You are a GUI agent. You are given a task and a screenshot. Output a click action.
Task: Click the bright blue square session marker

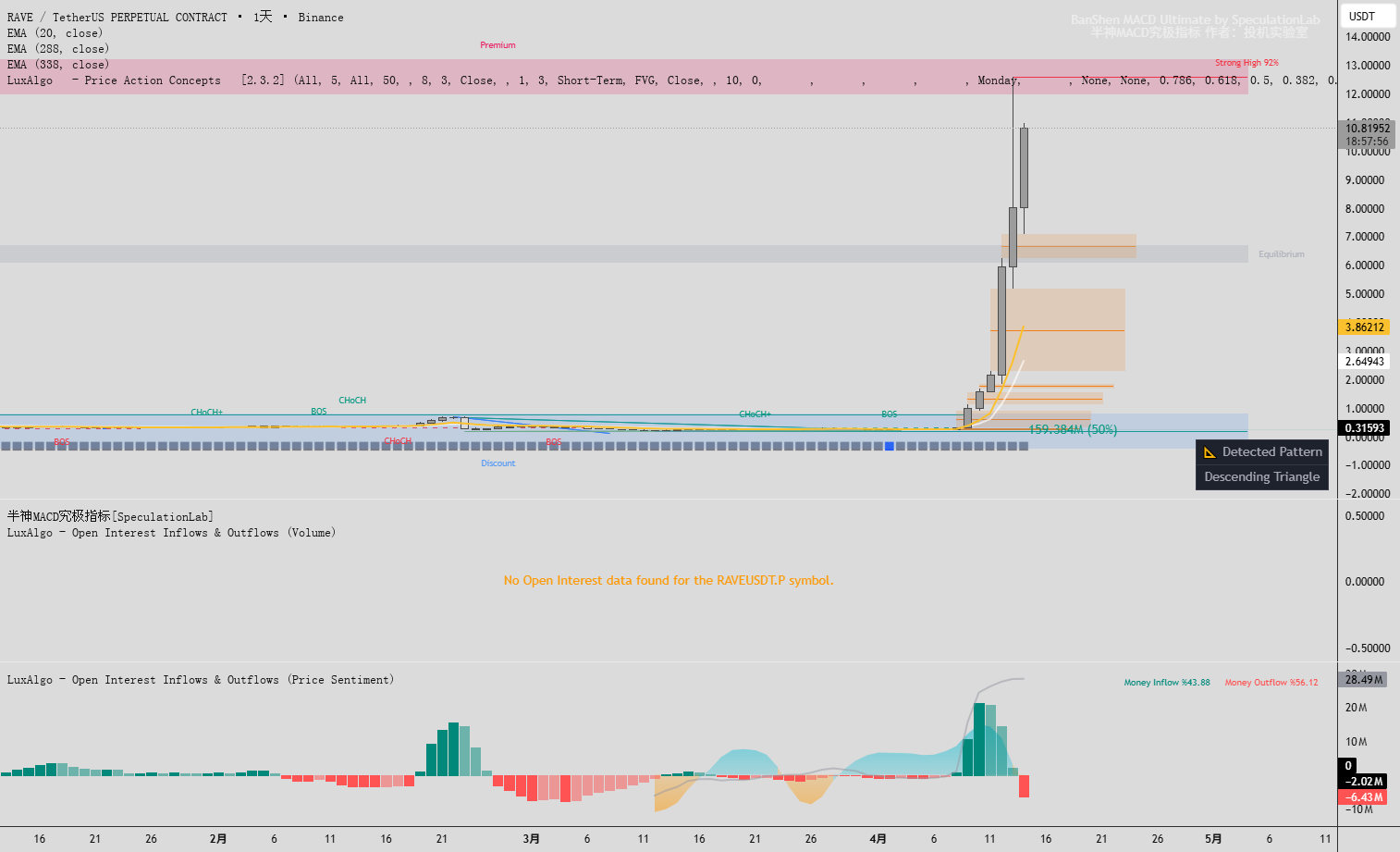(x=890, y=446)
